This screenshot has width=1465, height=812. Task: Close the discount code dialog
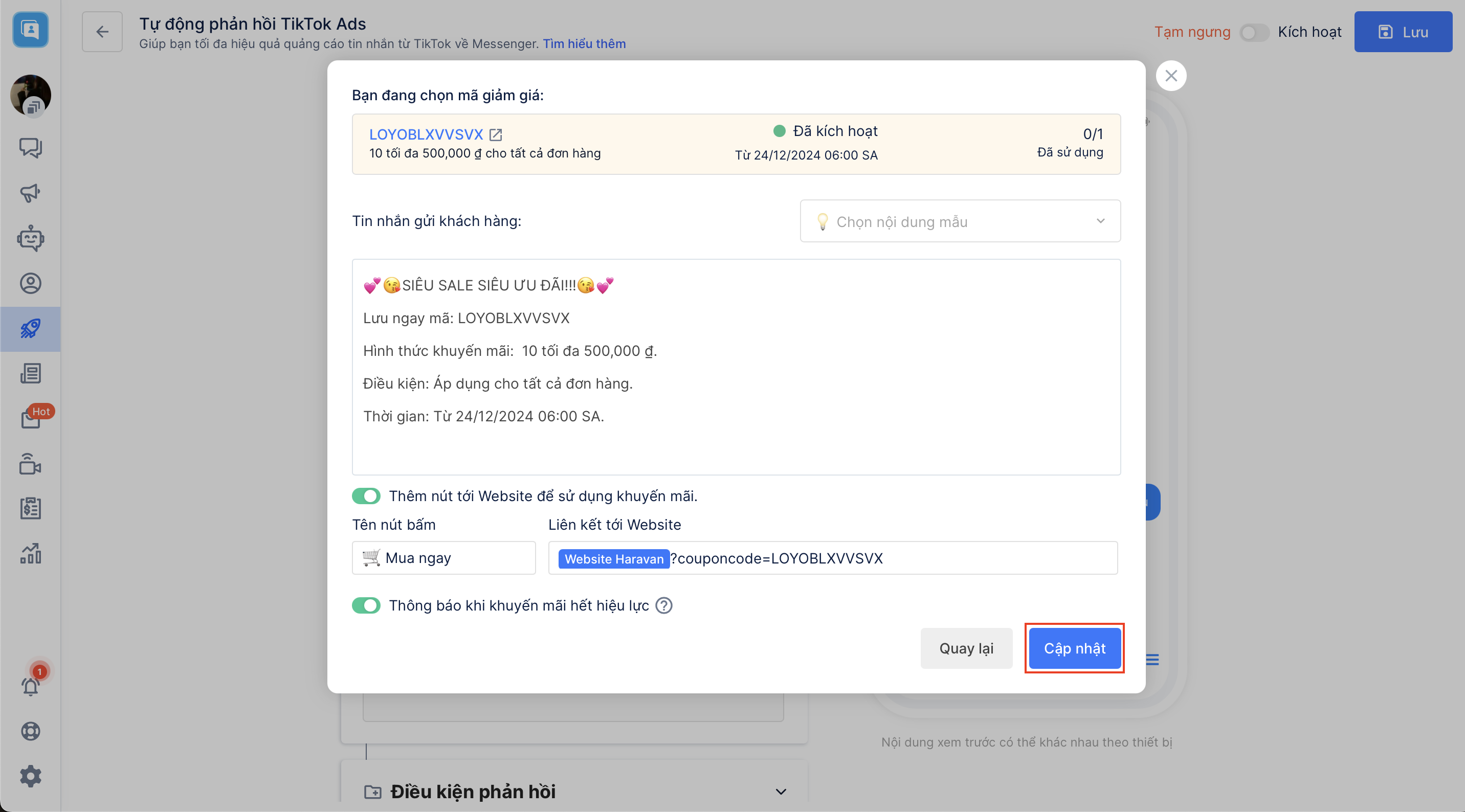click(x=1170, y=76)
